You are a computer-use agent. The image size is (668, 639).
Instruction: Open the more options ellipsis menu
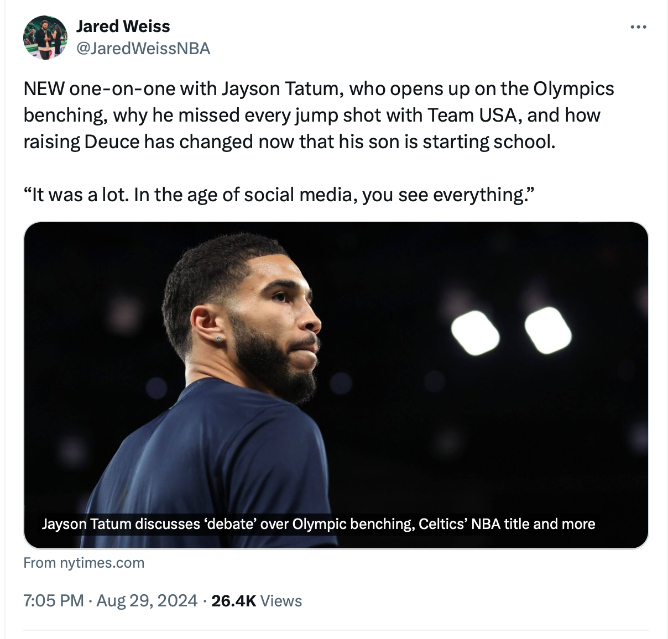(x=638, y=27)
